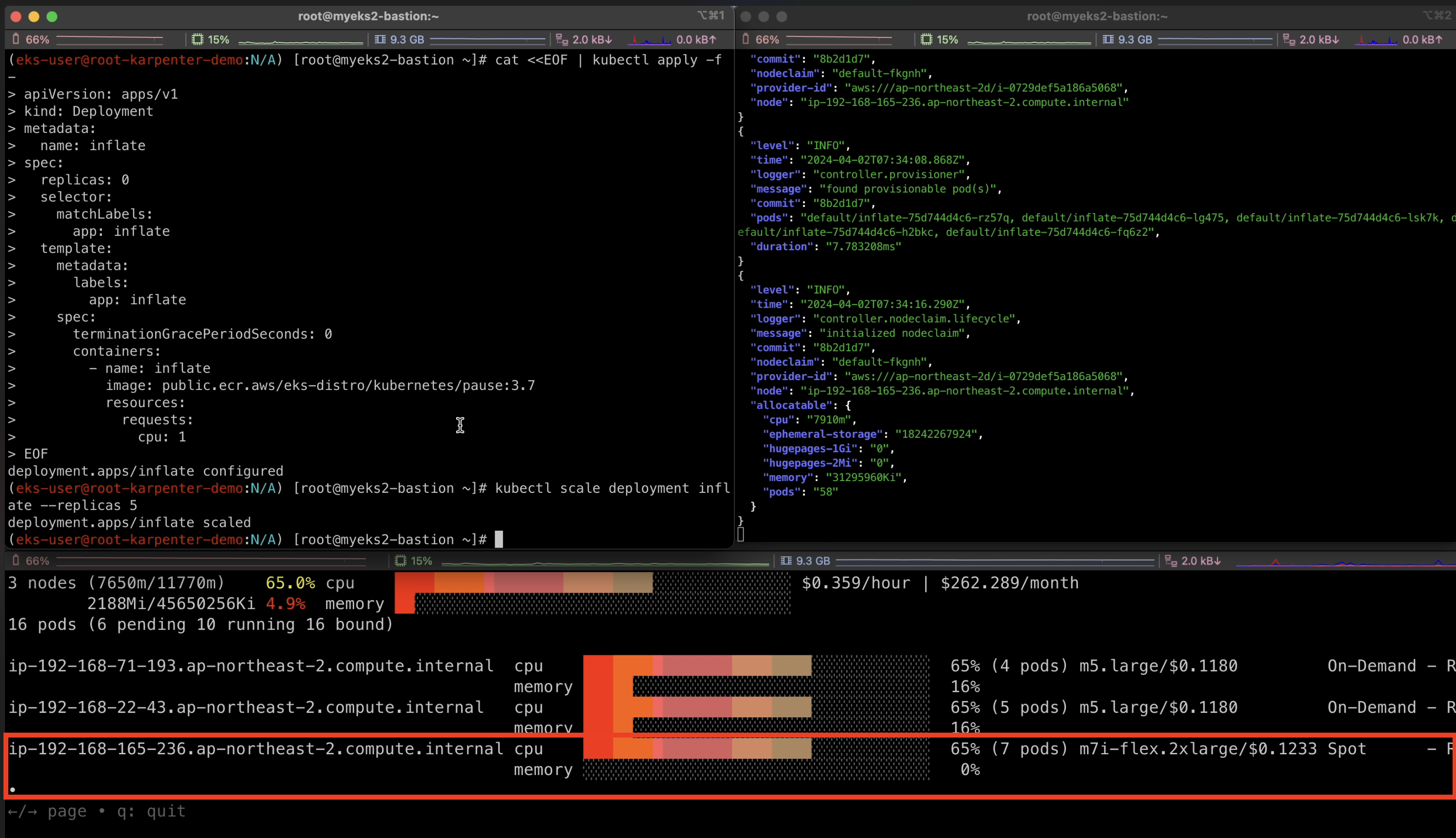Click battery icon in right pane status bar

(x=746, y=39)
